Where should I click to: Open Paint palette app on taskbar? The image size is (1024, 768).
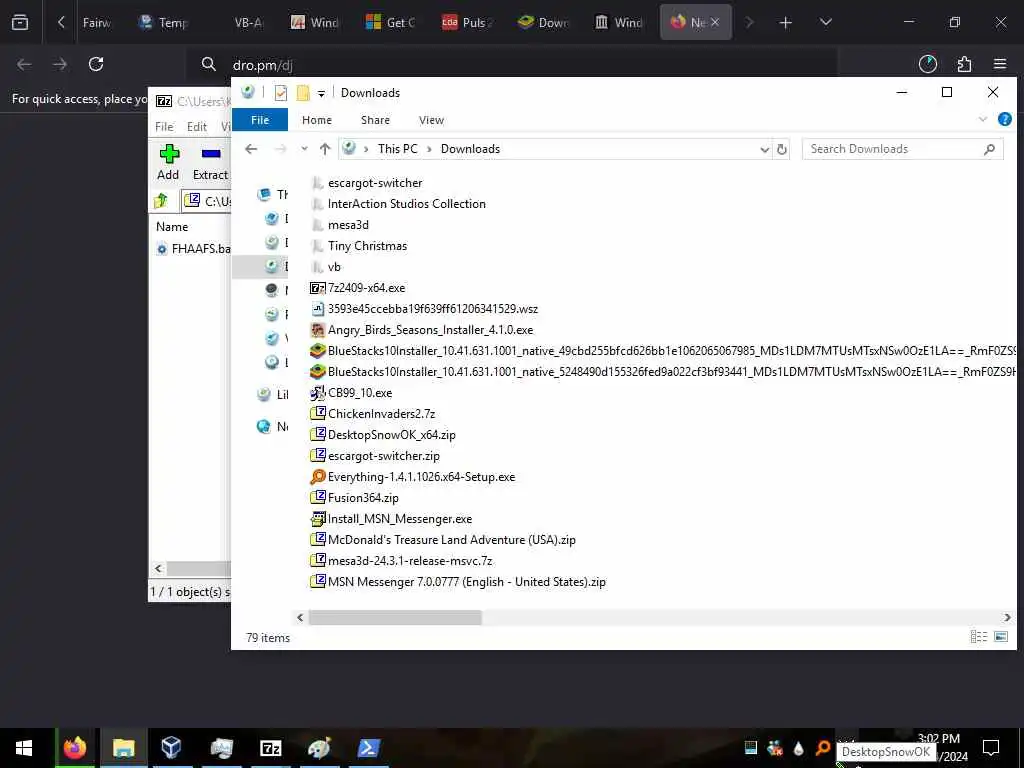[x=319, y=748]
